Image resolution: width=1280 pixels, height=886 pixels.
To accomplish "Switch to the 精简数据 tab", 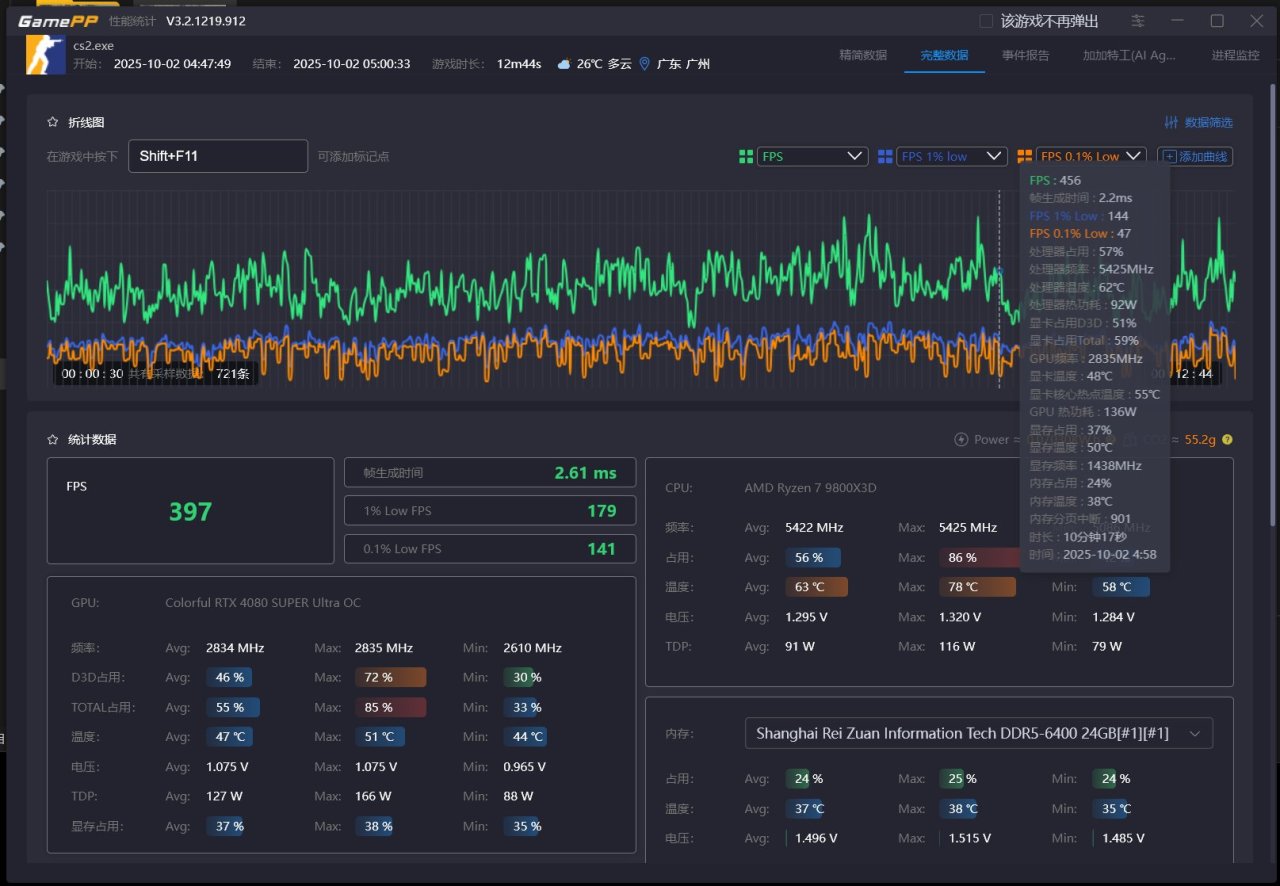I will 862,56.
